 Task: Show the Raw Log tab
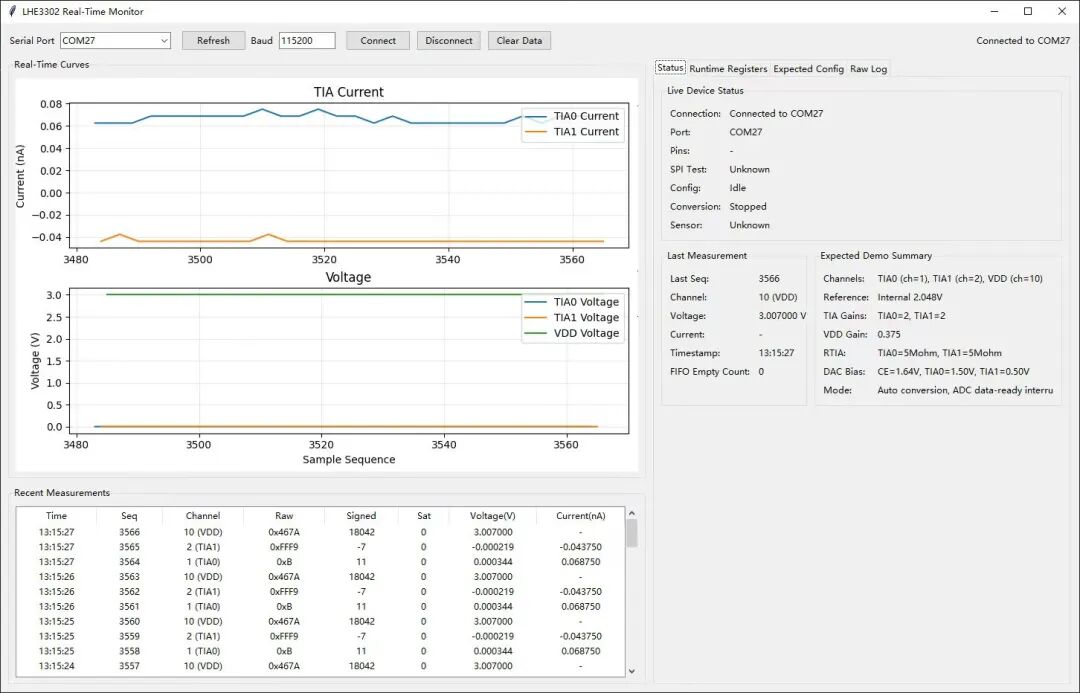pos(869,69)
